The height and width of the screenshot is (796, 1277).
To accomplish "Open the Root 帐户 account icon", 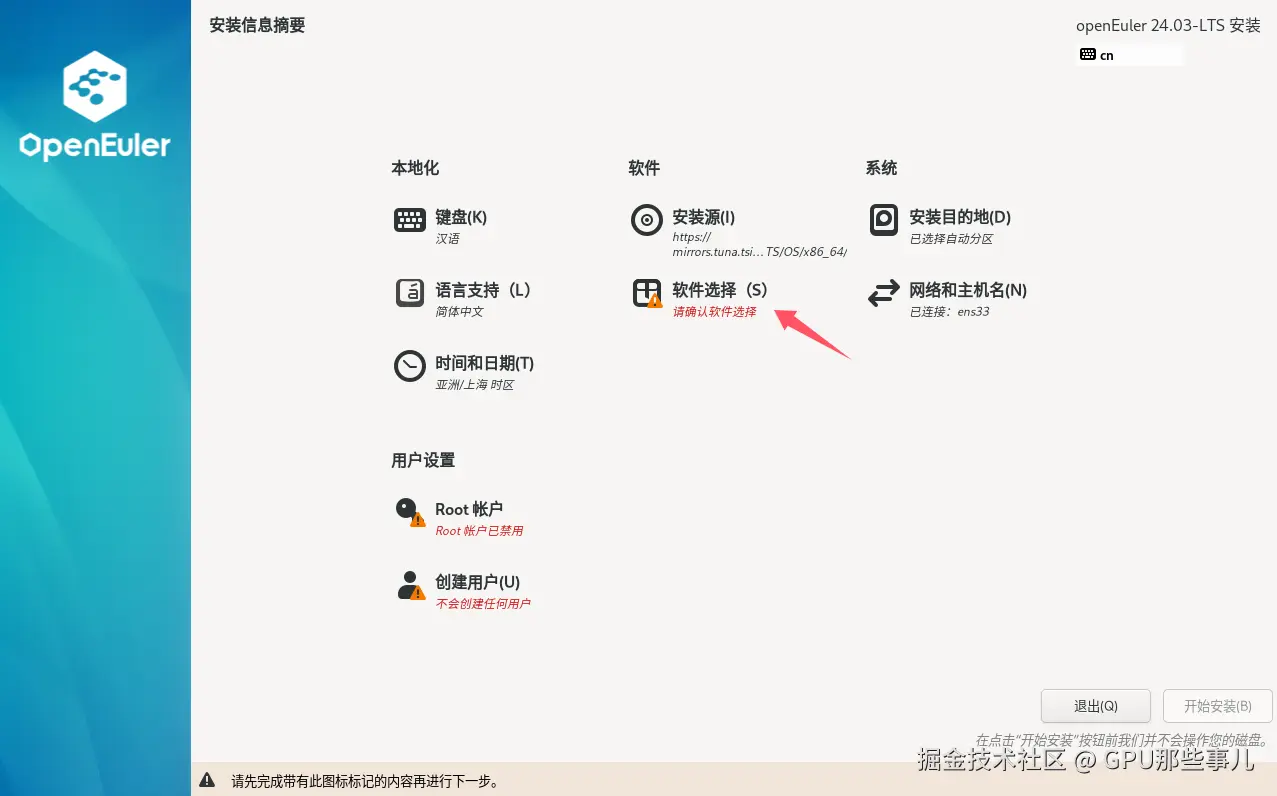I will 409,510.
